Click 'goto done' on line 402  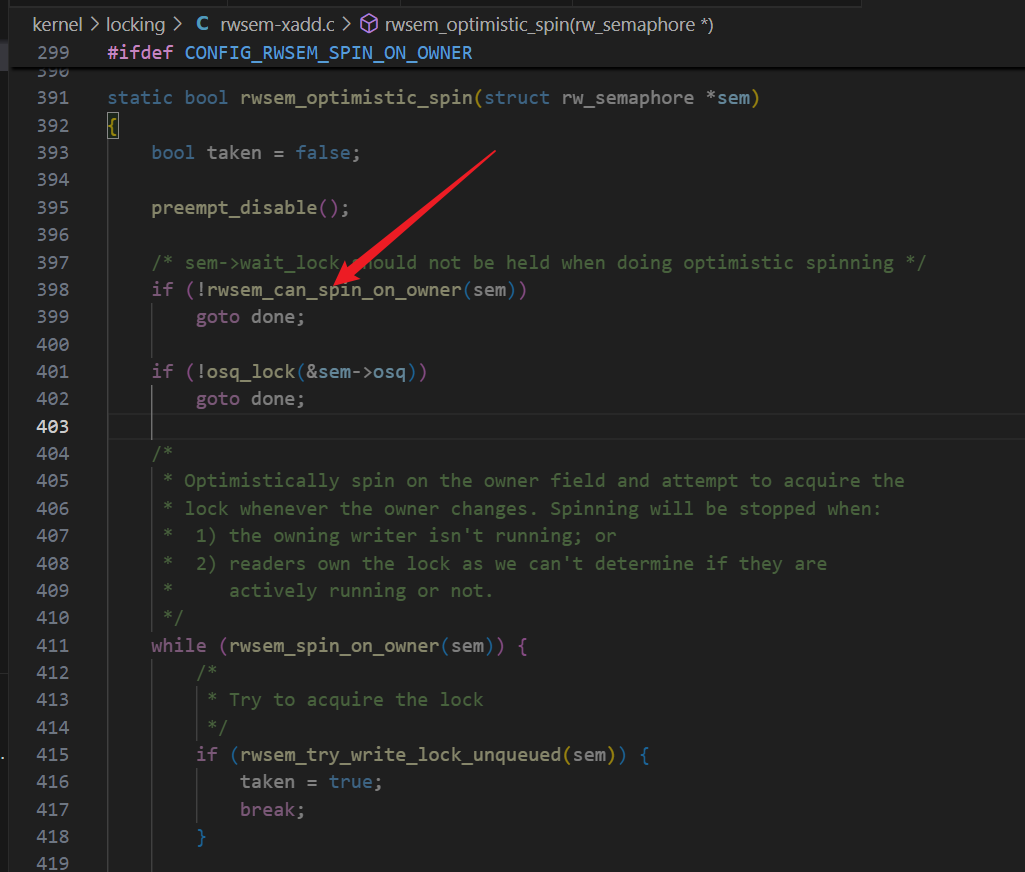250,399
